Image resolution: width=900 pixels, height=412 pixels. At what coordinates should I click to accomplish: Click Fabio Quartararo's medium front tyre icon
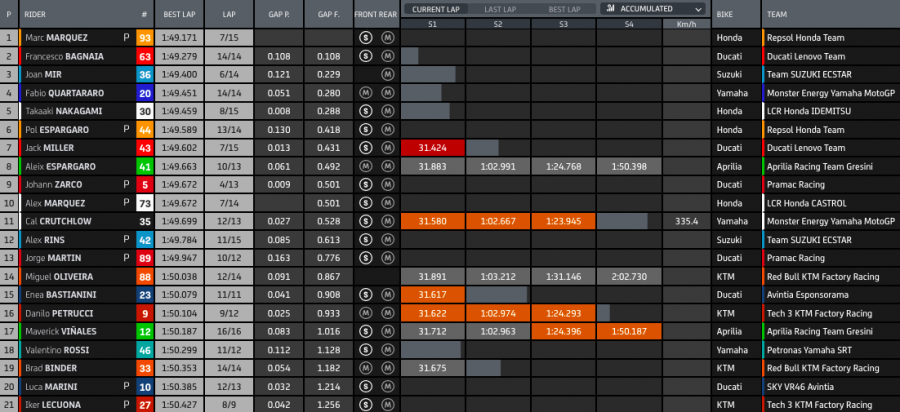(366, 93)
